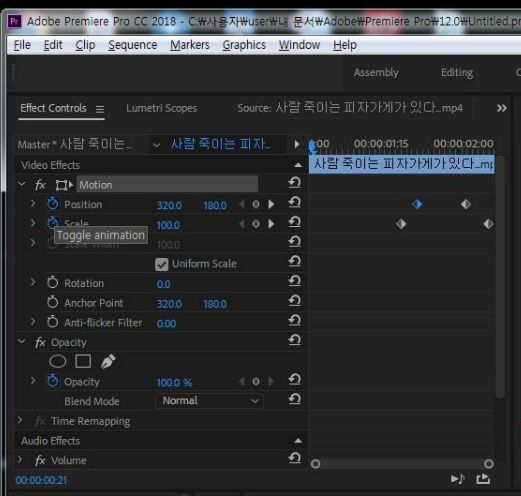The width and height of the screenshot is (521, 496).
Task: Collapse the Opacity effect group
Action: (22, 341)
